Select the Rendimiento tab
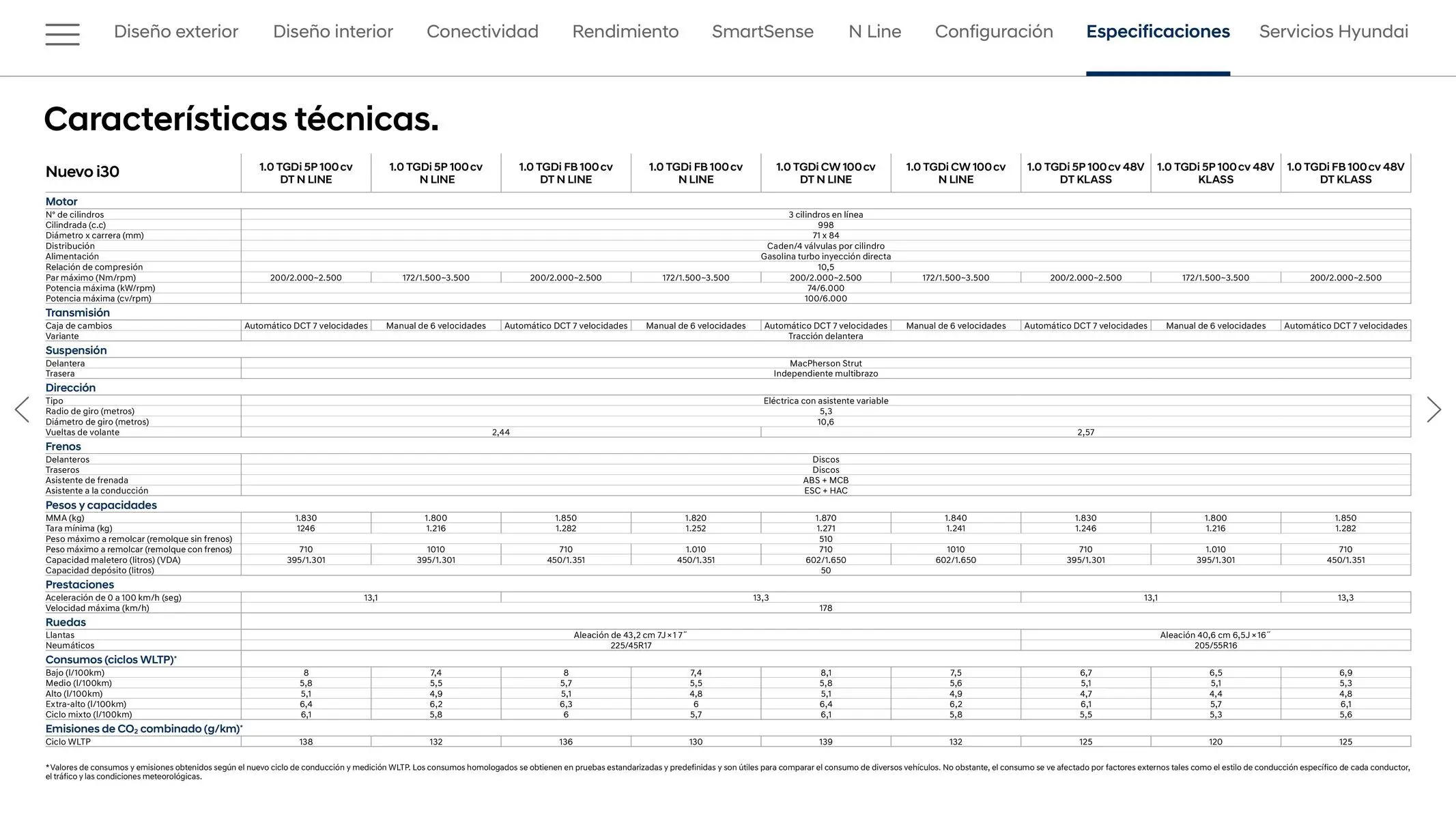1456x819 pixels. coord(625,31)
